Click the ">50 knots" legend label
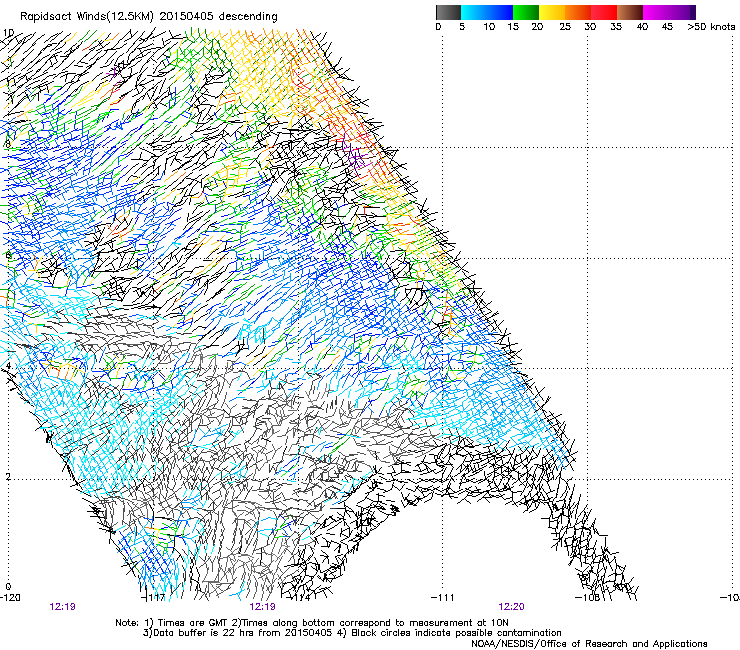This screenshot has height=650, width=740. [x=711, y=27]
